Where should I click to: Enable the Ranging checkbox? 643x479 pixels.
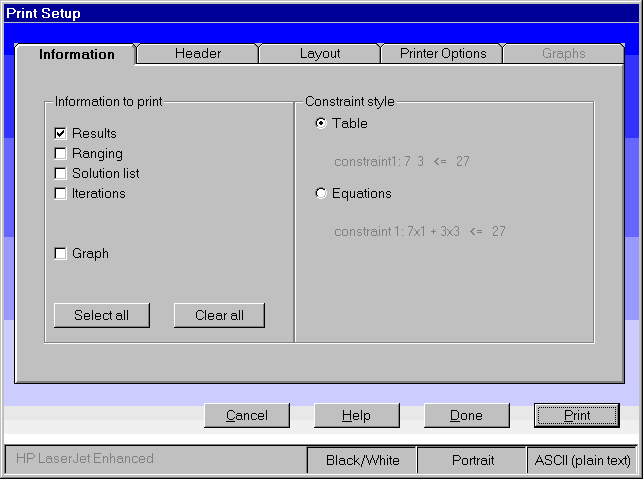click(61, 153)
